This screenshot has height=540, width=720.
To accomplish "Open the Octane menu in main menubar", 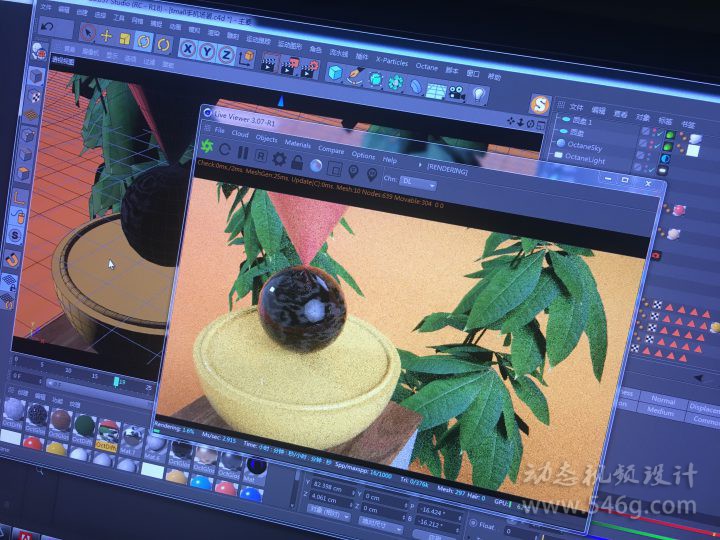I will click(x=426, y=67).
